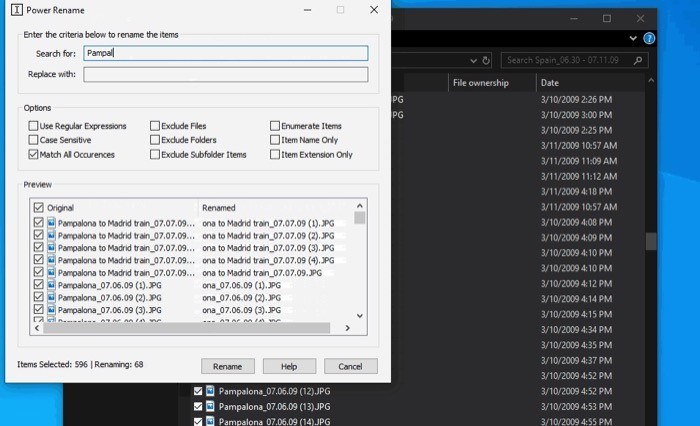Click file icon of Pampalona_07.06.09 (3).JPG in preview
Screen dimensions: 700x426
(51, 310)
